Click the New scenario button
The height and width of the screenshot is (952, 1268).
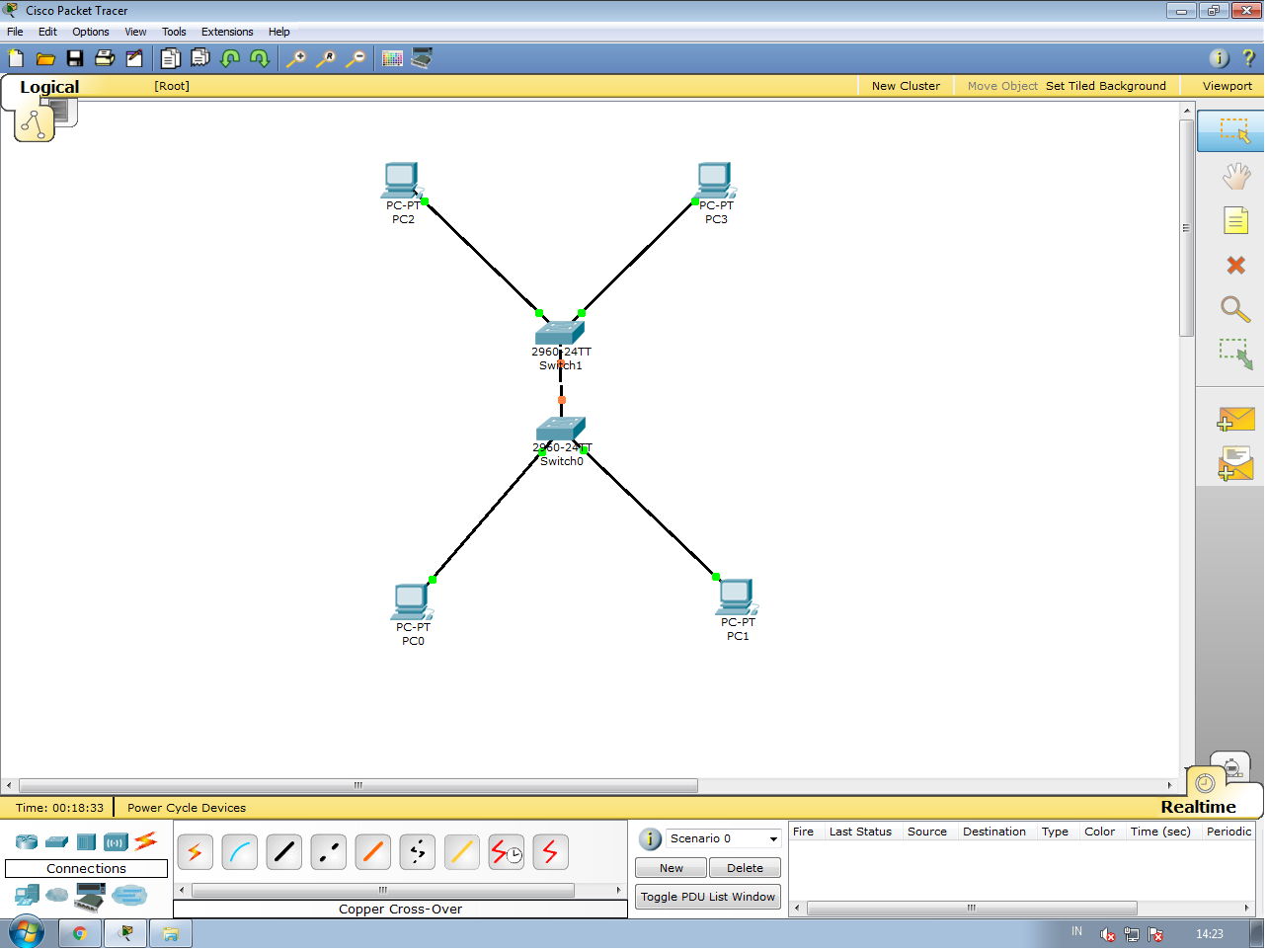tap(672, 870)
